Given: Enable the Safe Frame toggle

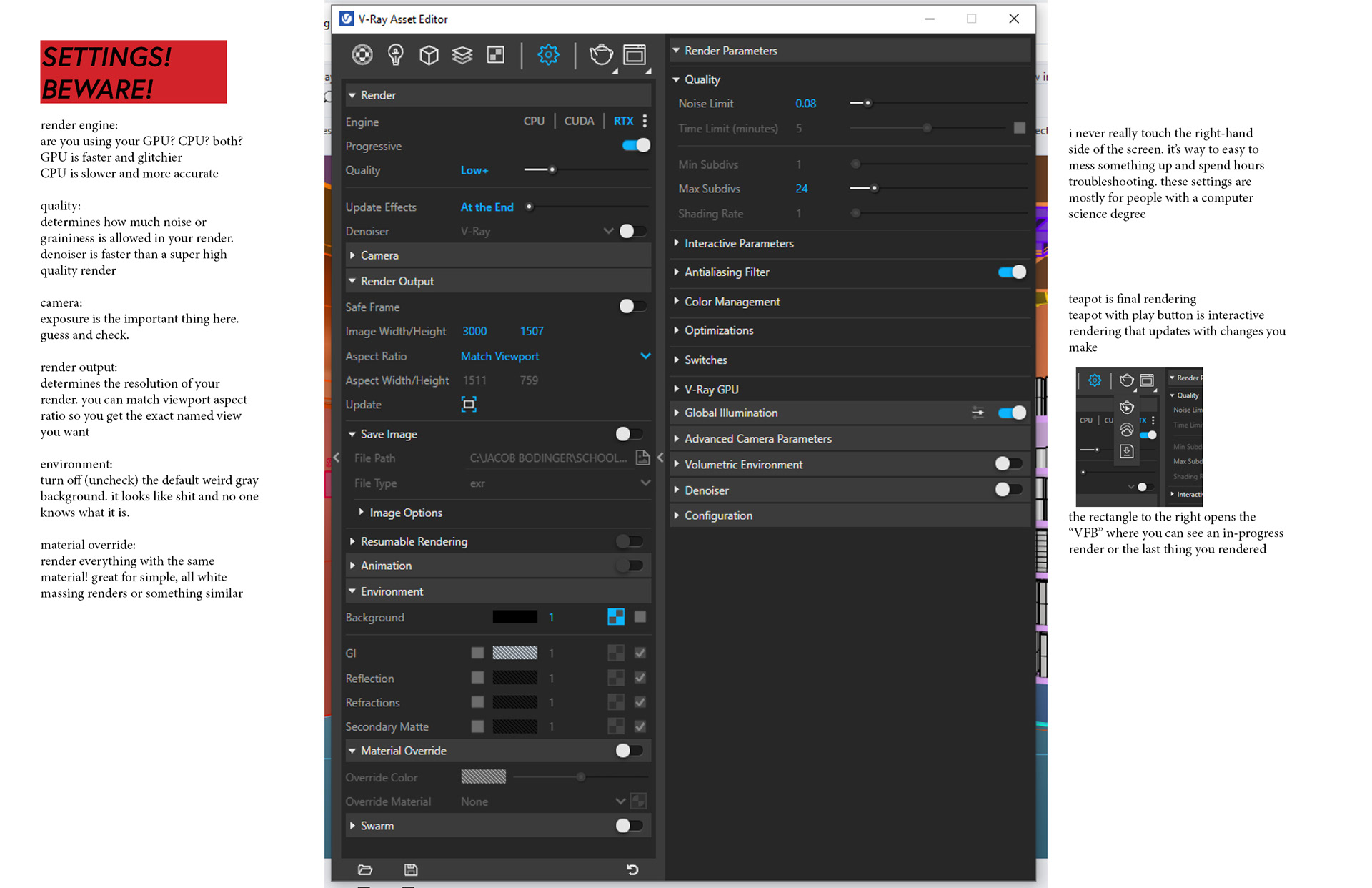Looking at the screenshot, I should (632, 307).
